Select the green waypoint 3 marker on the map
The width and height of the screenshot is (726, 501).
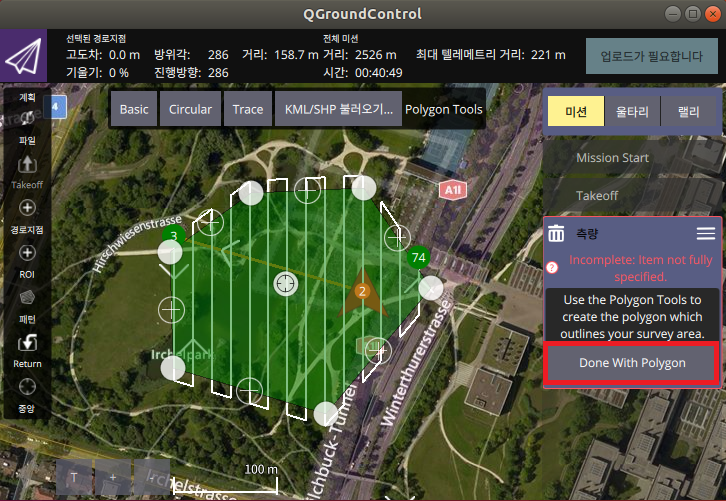click(174, 236)
